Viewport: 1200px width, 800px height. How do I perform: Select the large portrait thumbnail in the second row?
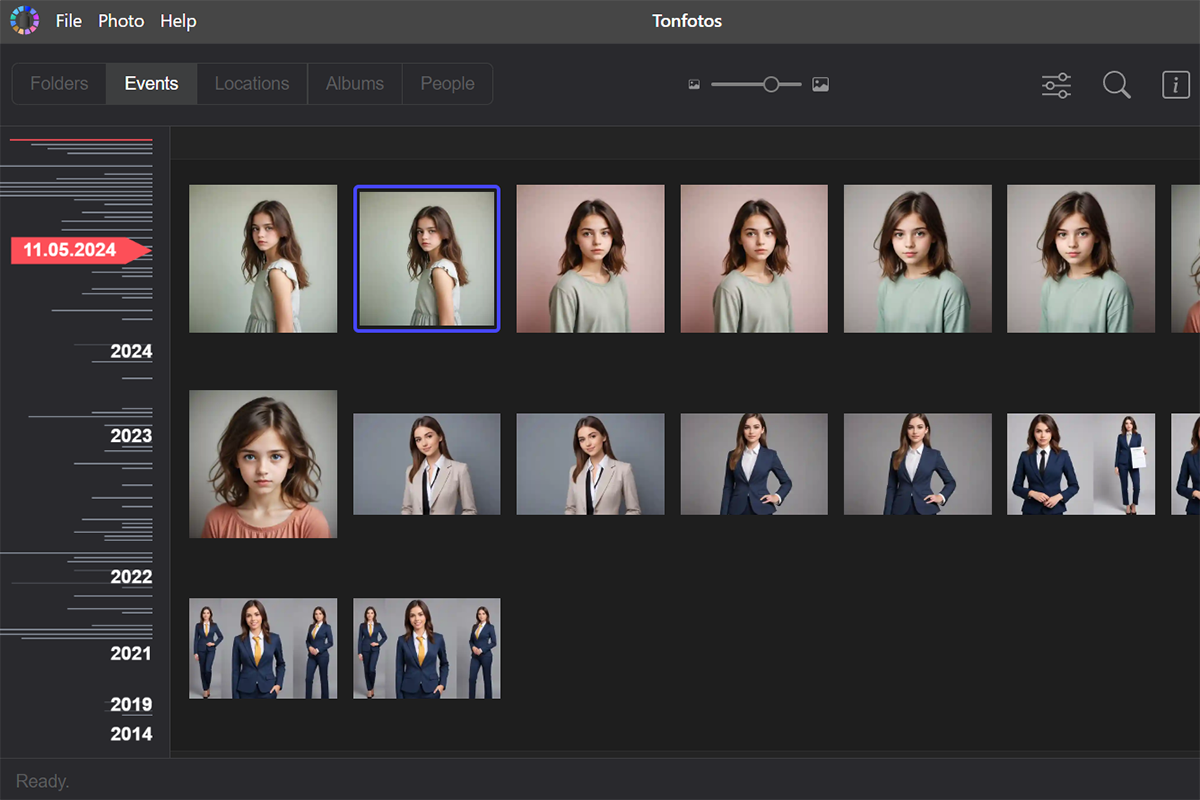[x=263, y=463]
